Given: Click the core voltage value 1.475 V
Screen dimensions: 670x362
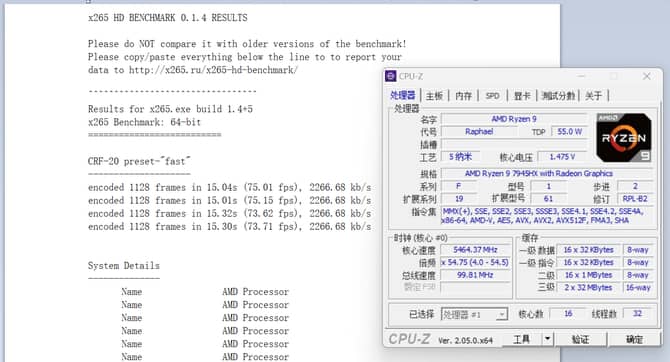Looking at the screenshot, I should [x=562, y=157].
